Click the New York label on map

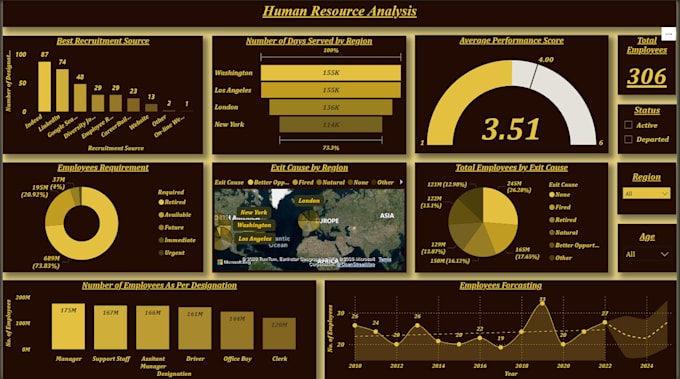pyautogui.click(x=254, y=212)
